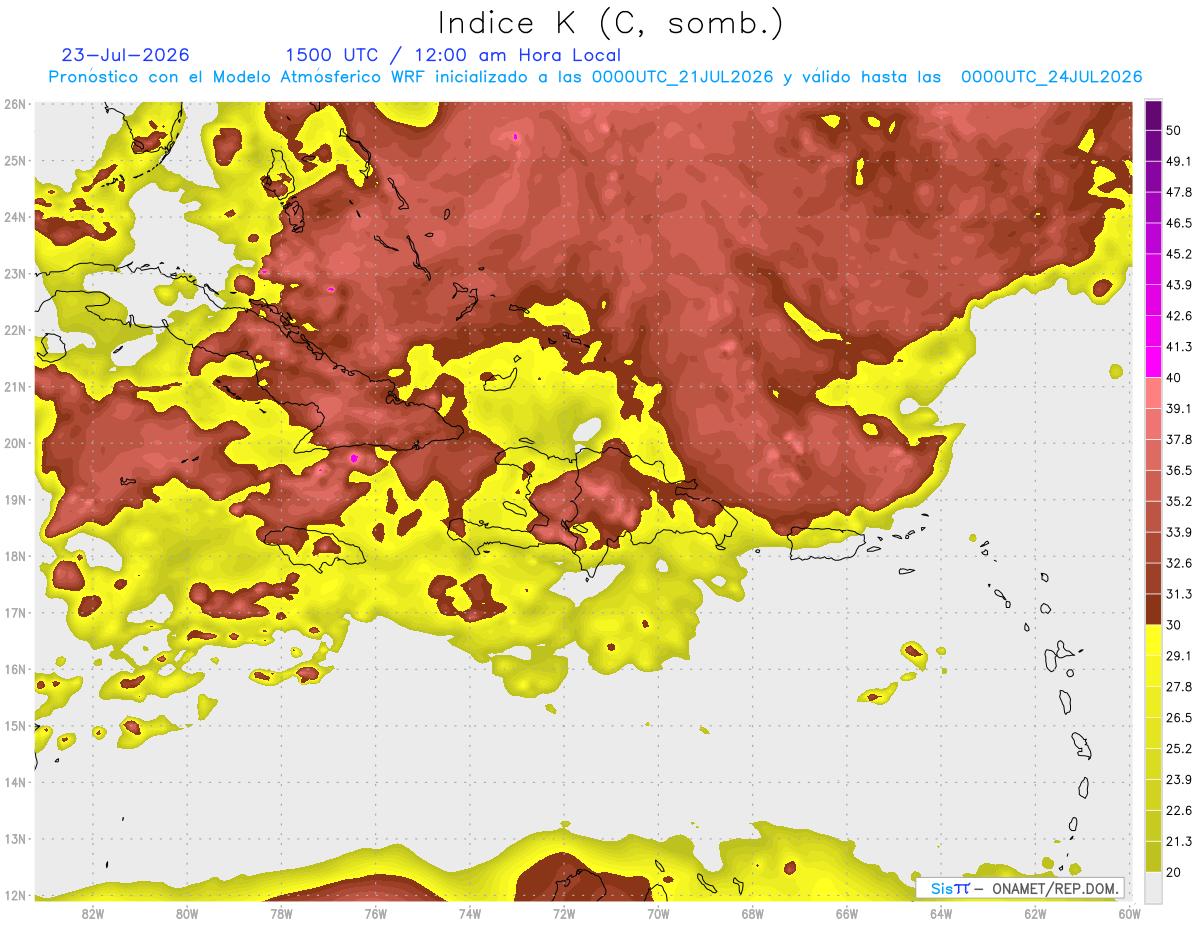Click latitude label "16N"

point(15,669)
